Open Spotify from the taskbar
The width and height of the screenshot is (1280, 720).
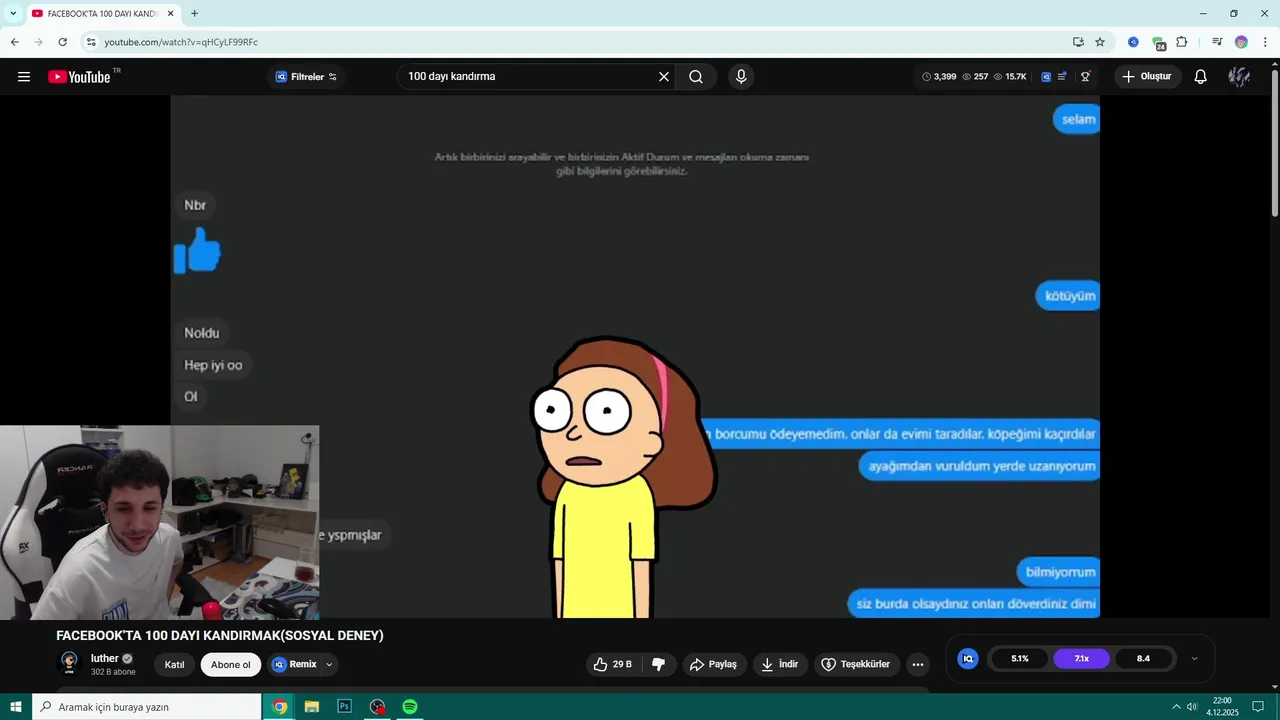[410, 707]
